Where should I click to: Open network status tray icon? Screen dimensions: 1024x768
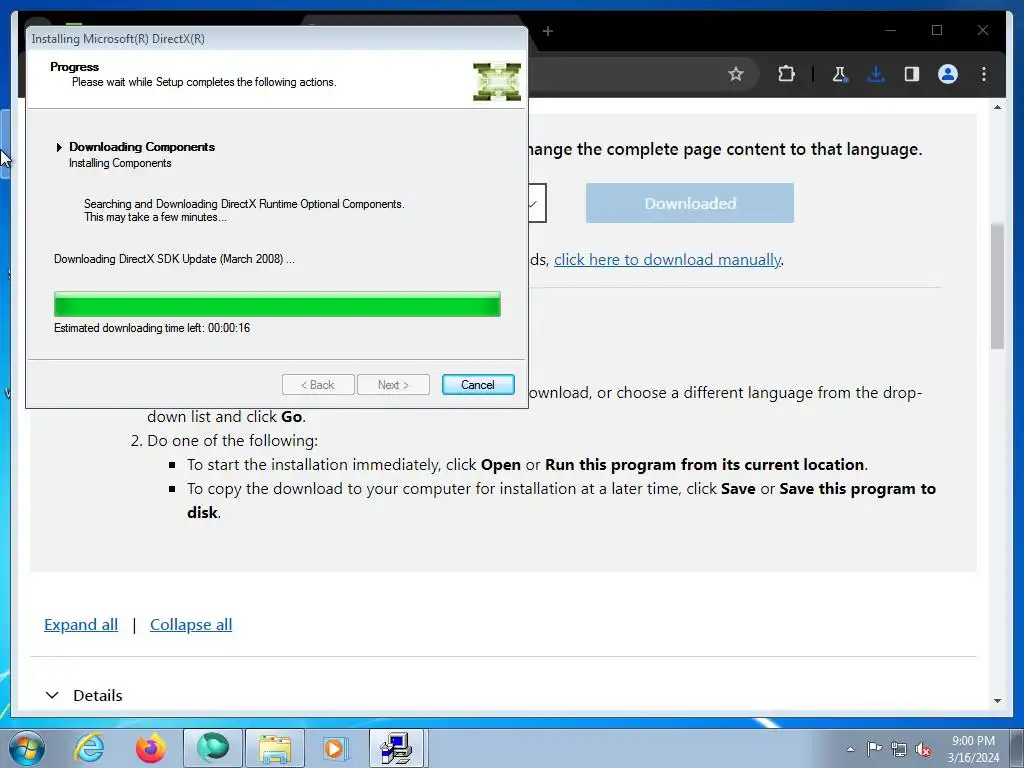point(899,749)
